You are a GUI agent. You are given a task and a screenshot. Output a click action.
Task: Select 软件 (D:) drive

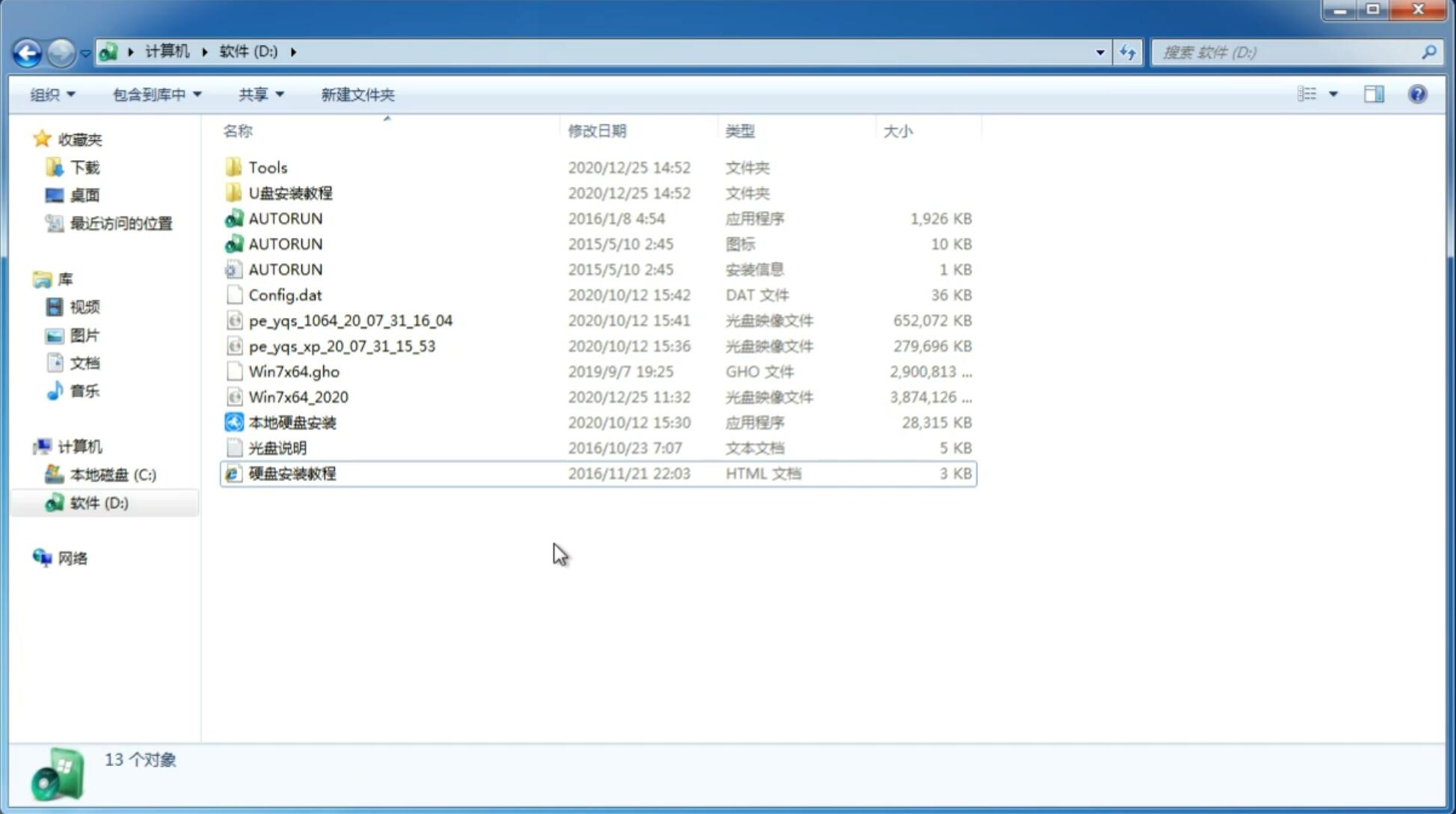pyautogui.click(x=98, y=503)
